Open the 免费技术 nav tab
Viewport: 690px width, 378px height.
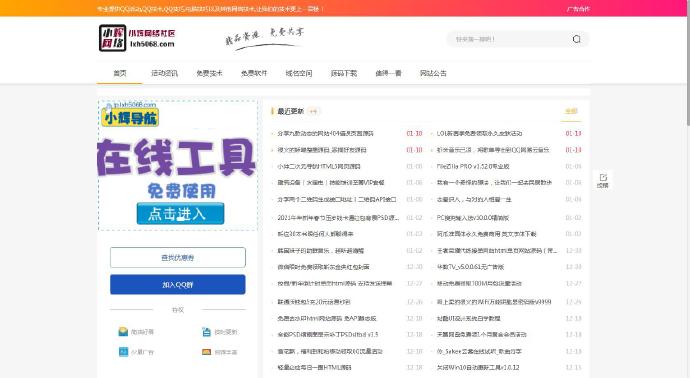209,73
